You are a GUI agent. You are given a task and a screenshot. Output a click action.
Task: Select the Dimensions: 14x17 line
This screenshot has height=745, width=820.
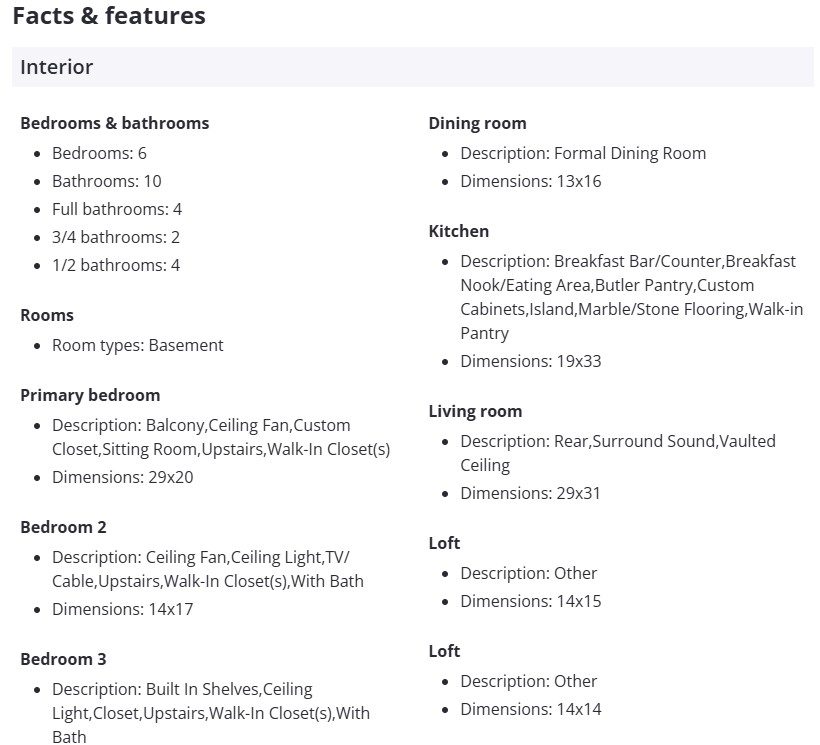pyautogui.click(x=123, y=609)
